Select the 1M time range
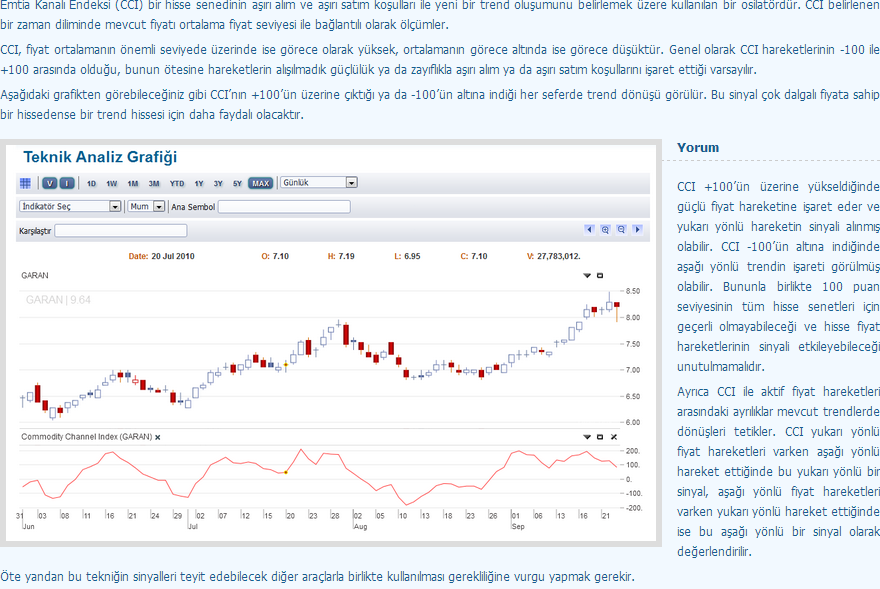This screenshot has width=880, height=589. coord(132,184)
